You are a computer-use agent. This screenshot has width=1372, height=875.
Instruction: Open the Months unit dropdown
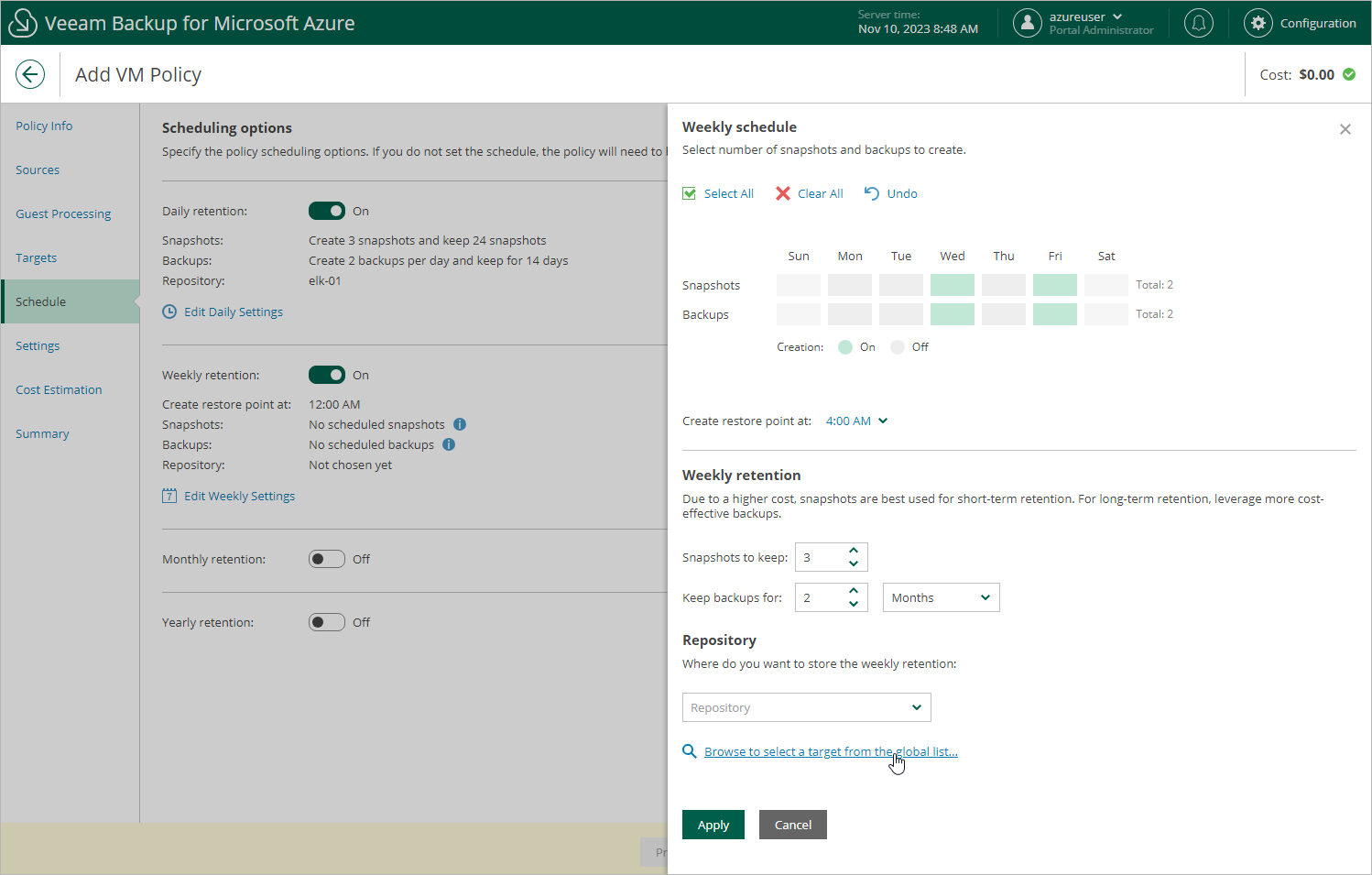pos(941,597)
